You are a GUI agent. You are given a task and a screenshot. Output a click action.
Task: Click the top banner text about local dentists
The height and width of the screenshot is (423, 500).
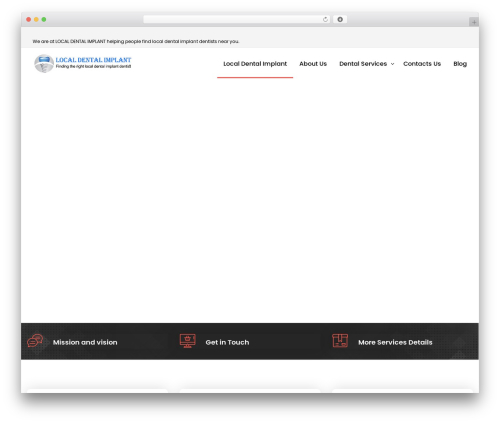coord(136,41)
